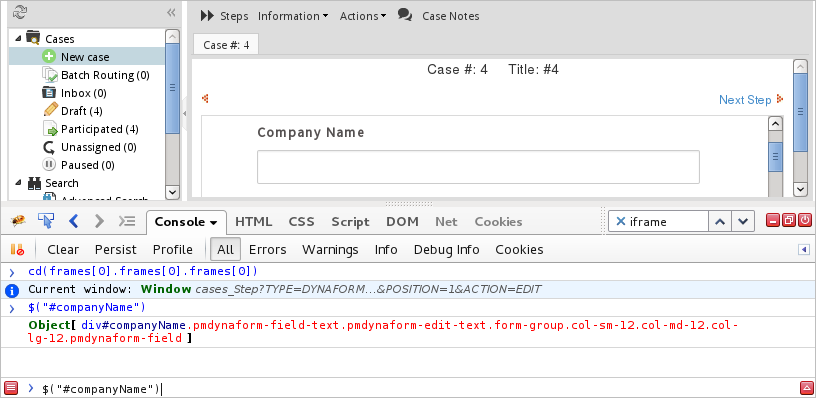Filter console by Cookies
The width and height of the screenshot is (816, 398).
[519, 250]
